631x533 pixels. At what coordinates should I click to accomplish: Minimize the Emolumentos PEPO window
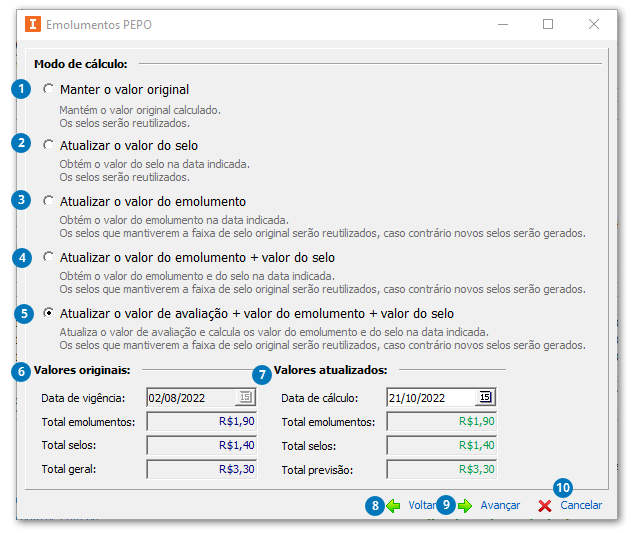(x=503, y=25)
